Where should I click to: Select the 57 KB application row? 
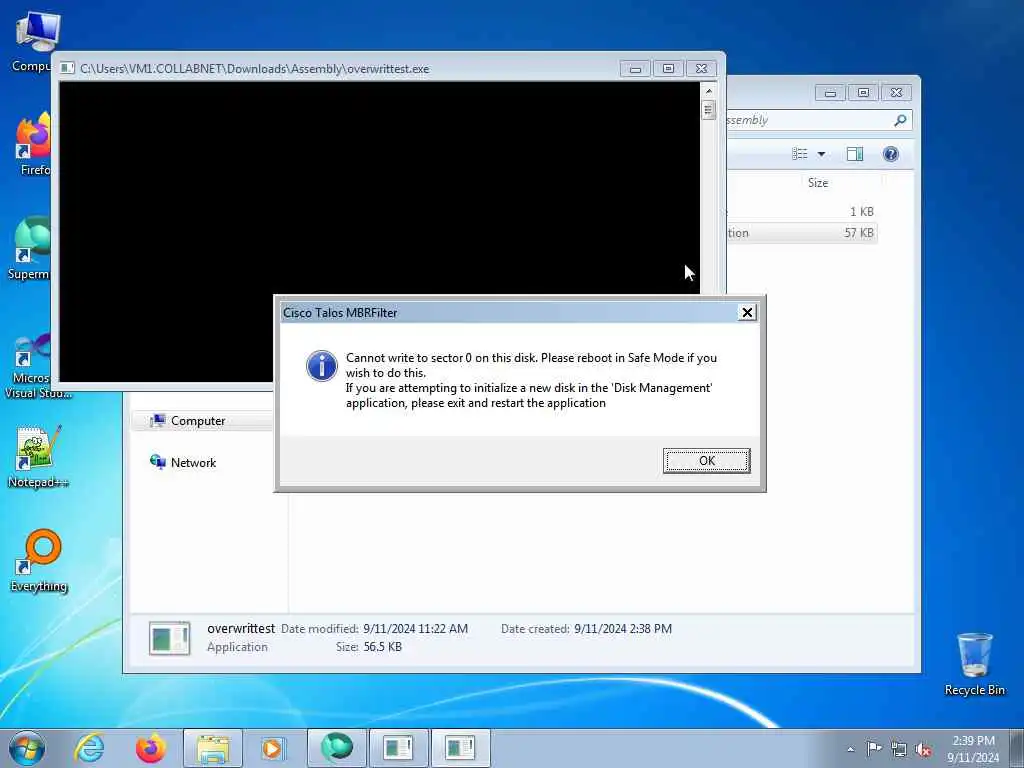[x=801, y=233]
